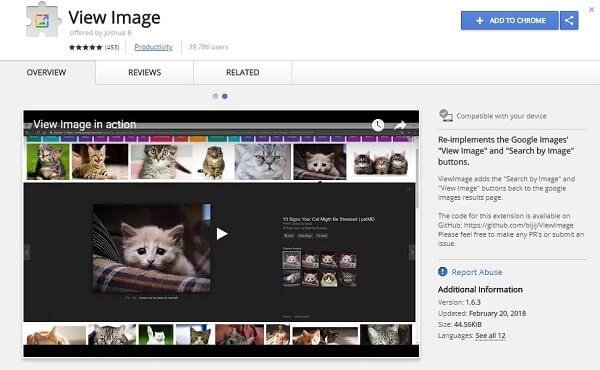Screen dimensions: 600x370
Task: Click the Watch Later clock icon
Action: tap(378, 125)
